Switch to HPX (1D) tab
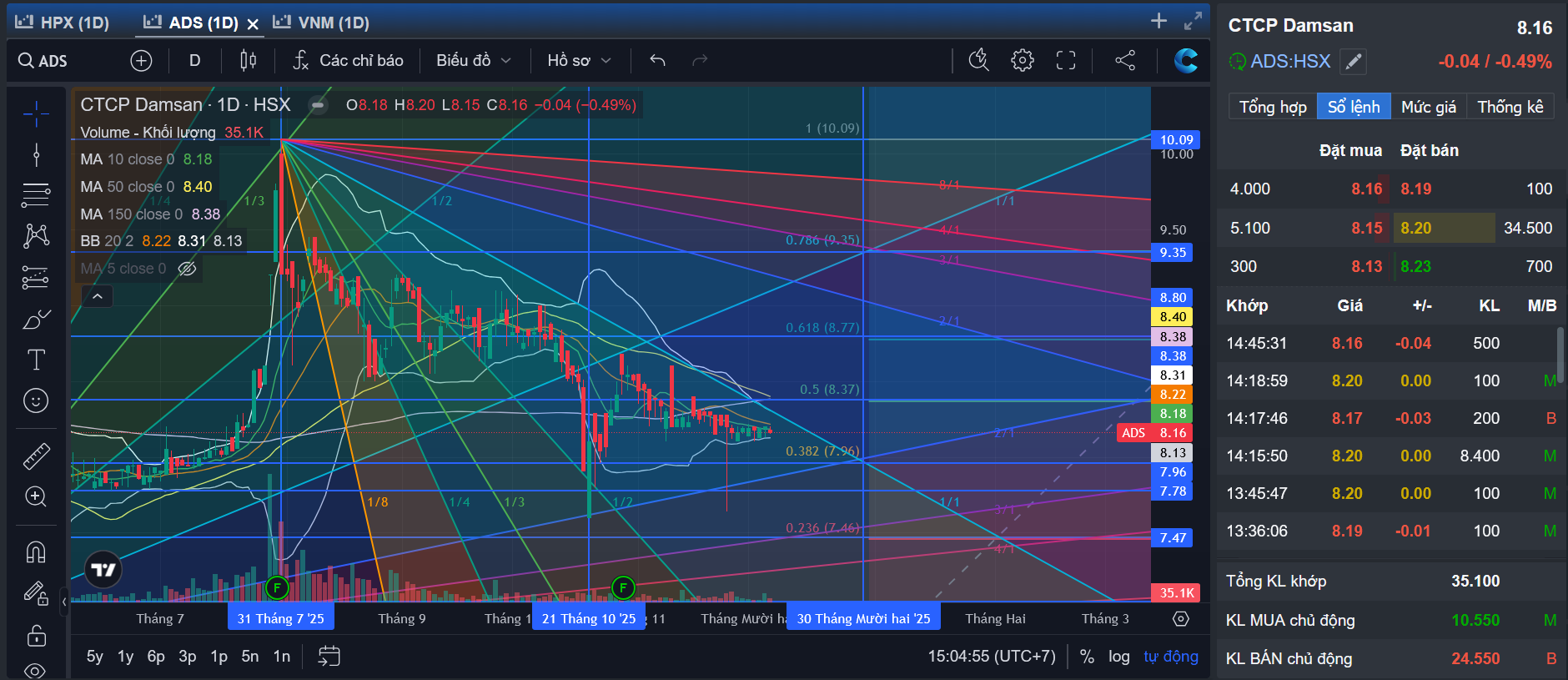The image size is (1568, 680). coord(63,23)
